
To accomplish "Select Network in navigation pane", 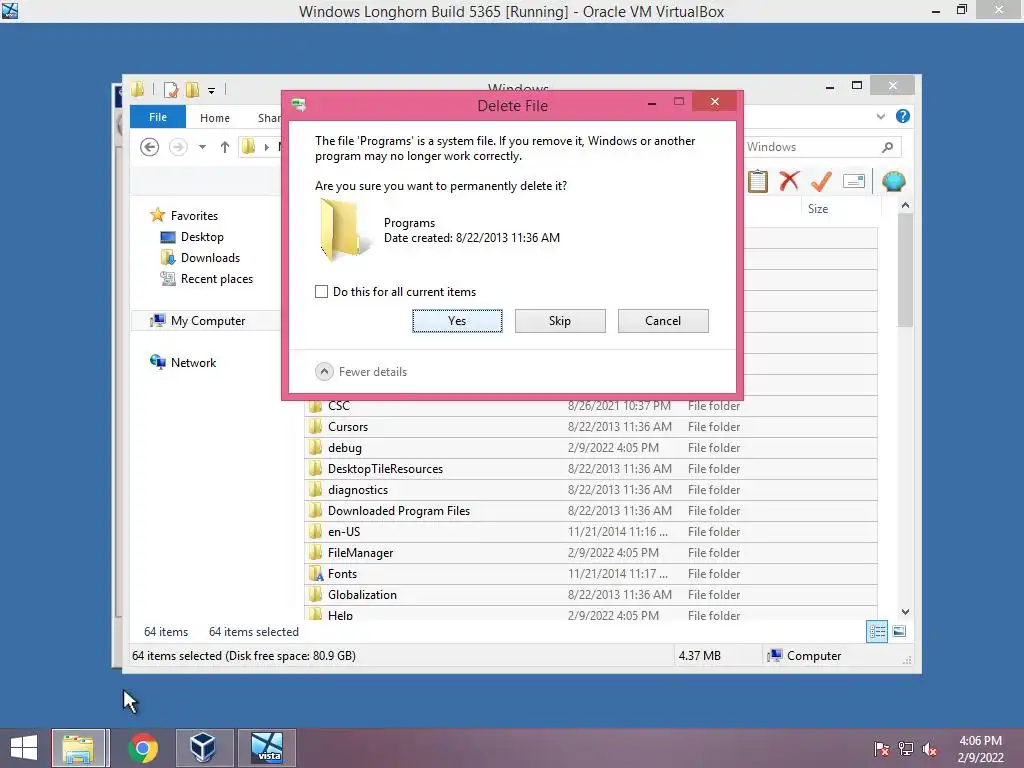I will (x=193, y=362).
